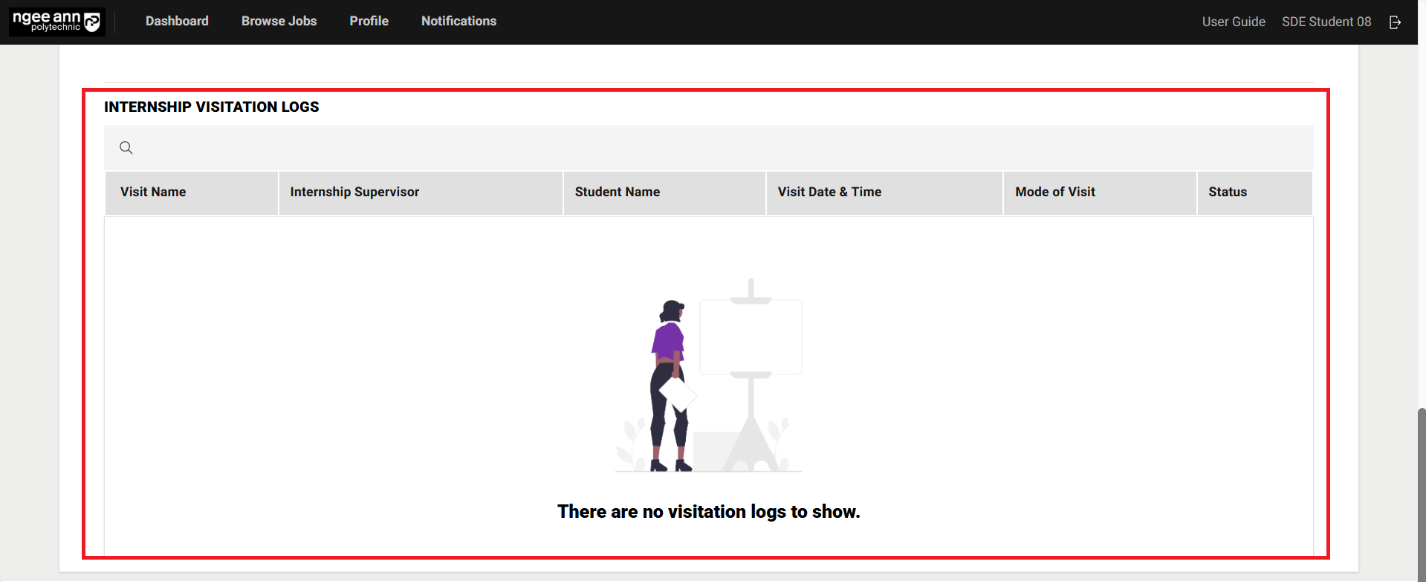The height and width of the screenshot is (582, 1426).
Task: Sort by the Visit Date & Time column
Action: coord(830,192)
